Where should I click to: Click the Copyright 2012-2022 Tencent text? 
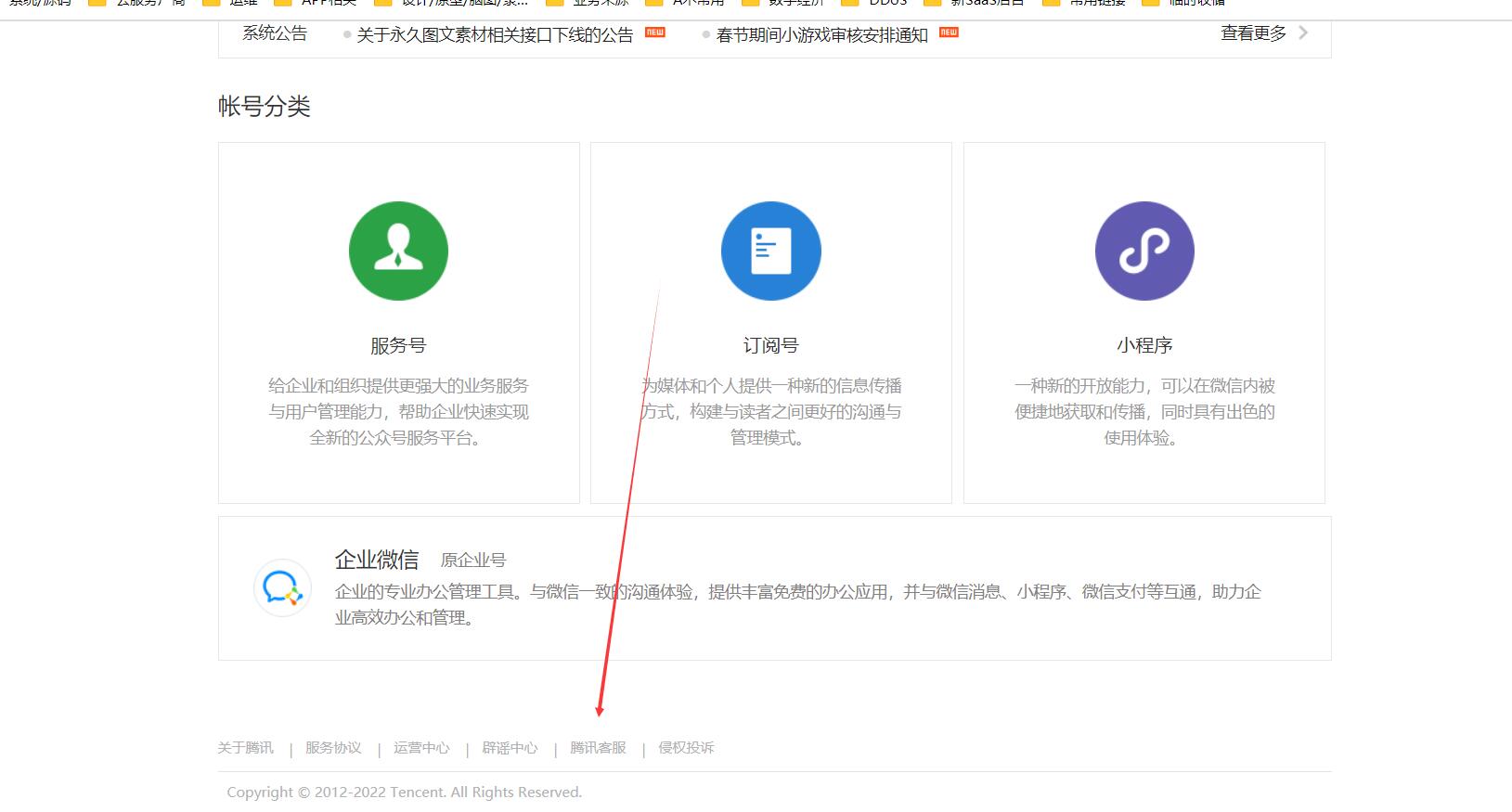405,793
